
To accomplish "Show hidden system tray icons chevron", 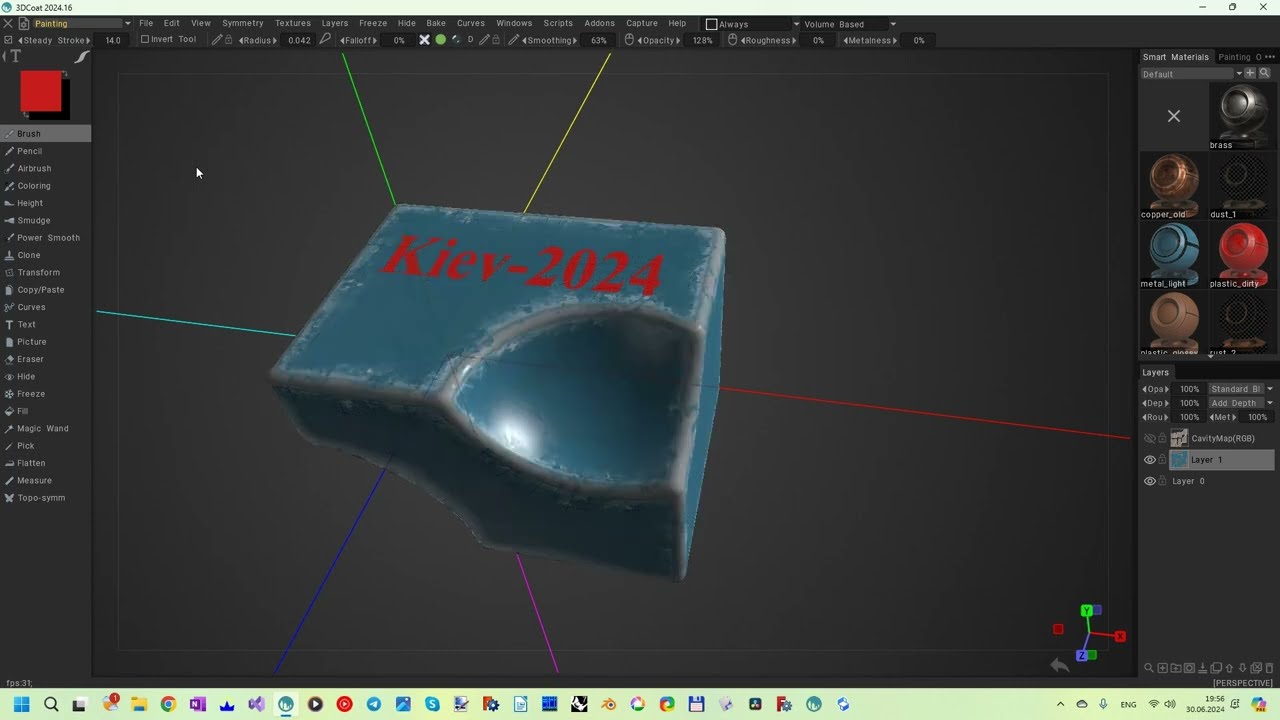I will [1060, 704].
